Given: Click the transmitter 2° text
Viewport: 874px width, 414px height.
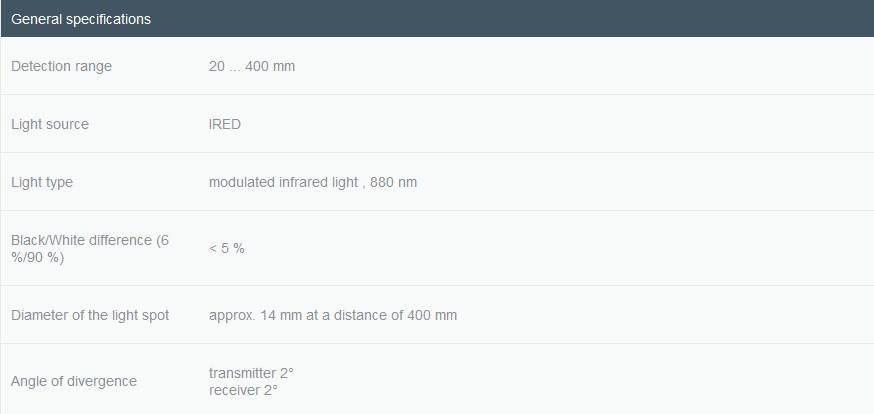Looking at the screenshot, I should pyautogui.click(x=251, y=373).
